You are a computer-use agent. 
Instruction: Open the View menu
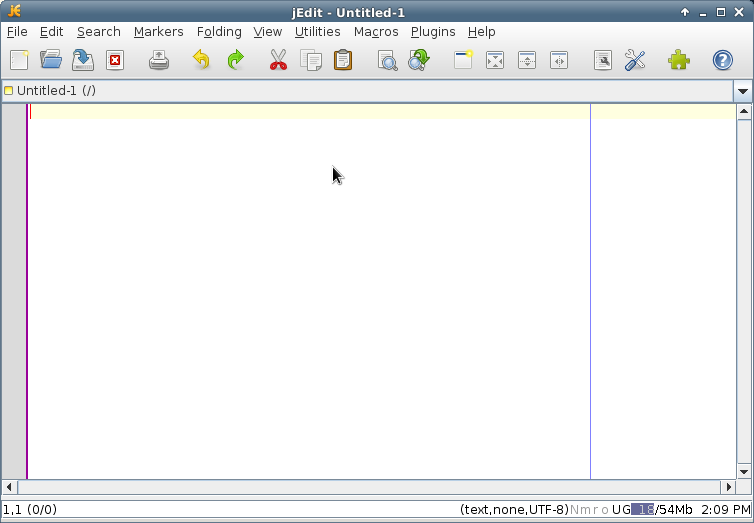(x=268, y=32)
